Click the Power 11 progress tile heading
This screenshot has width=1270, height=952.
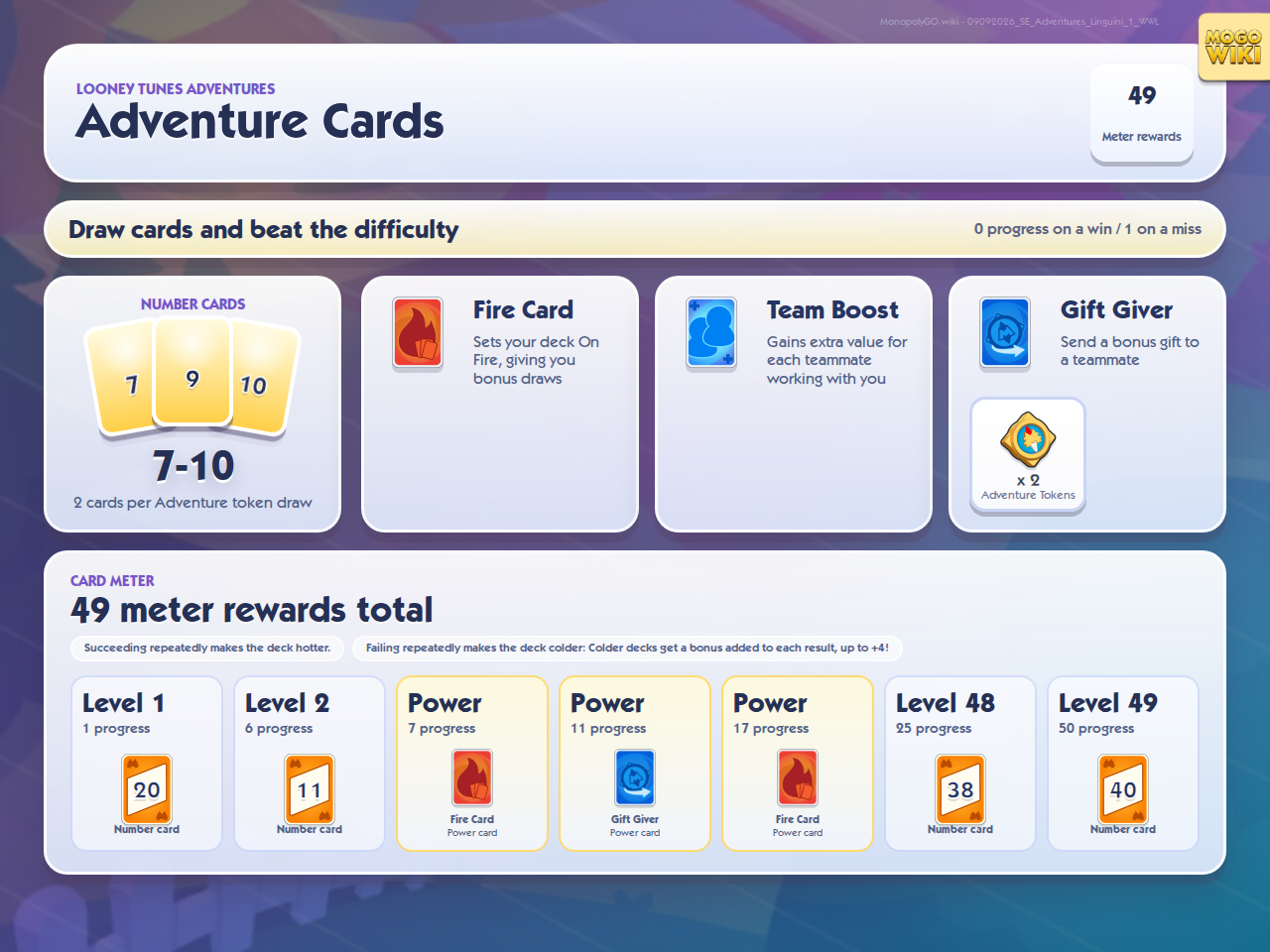click(607, 703)
